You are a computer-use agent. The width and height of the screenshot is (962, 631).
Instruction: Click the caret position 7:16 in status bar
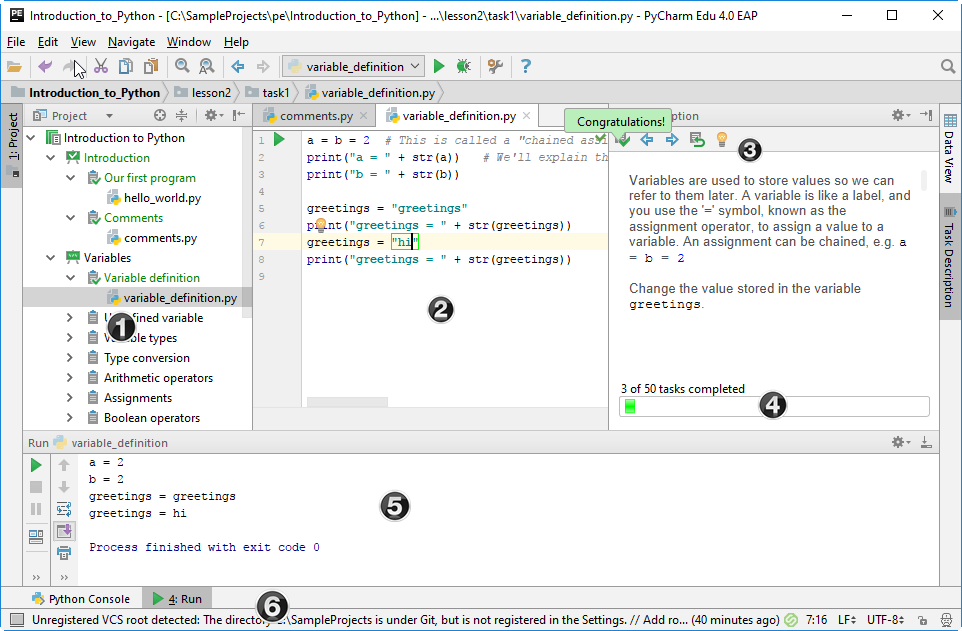[816, 620]
